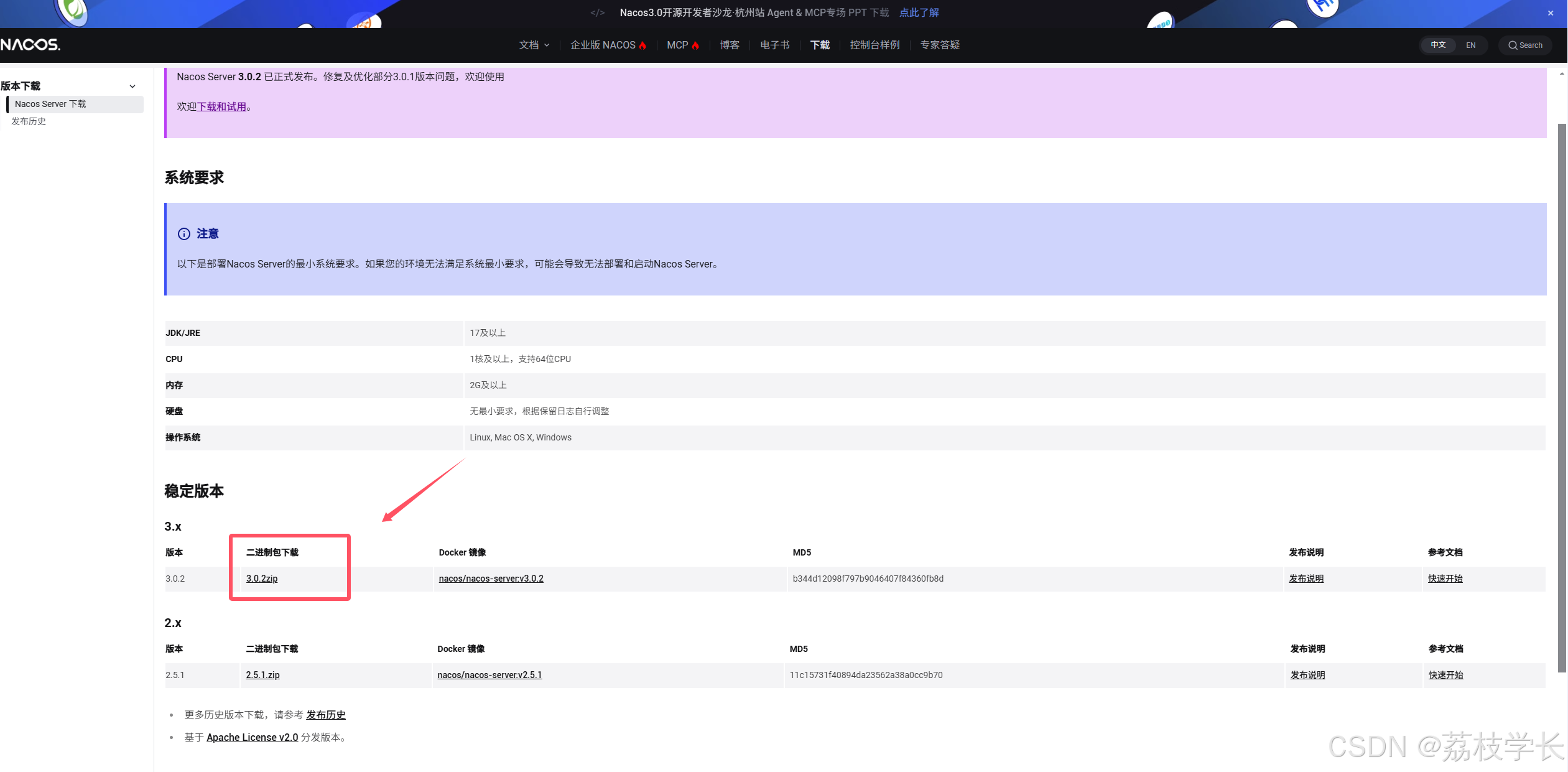Open 快速开始 for version 3.0.2
Image resolution: width=1568 pixels, height=772 pixels.
[1445, 579]
